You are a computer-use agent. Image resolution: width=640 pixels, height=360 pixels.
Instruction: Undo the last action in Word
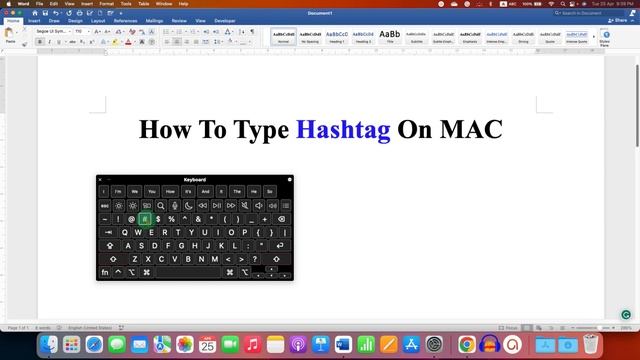coord(56,13)
